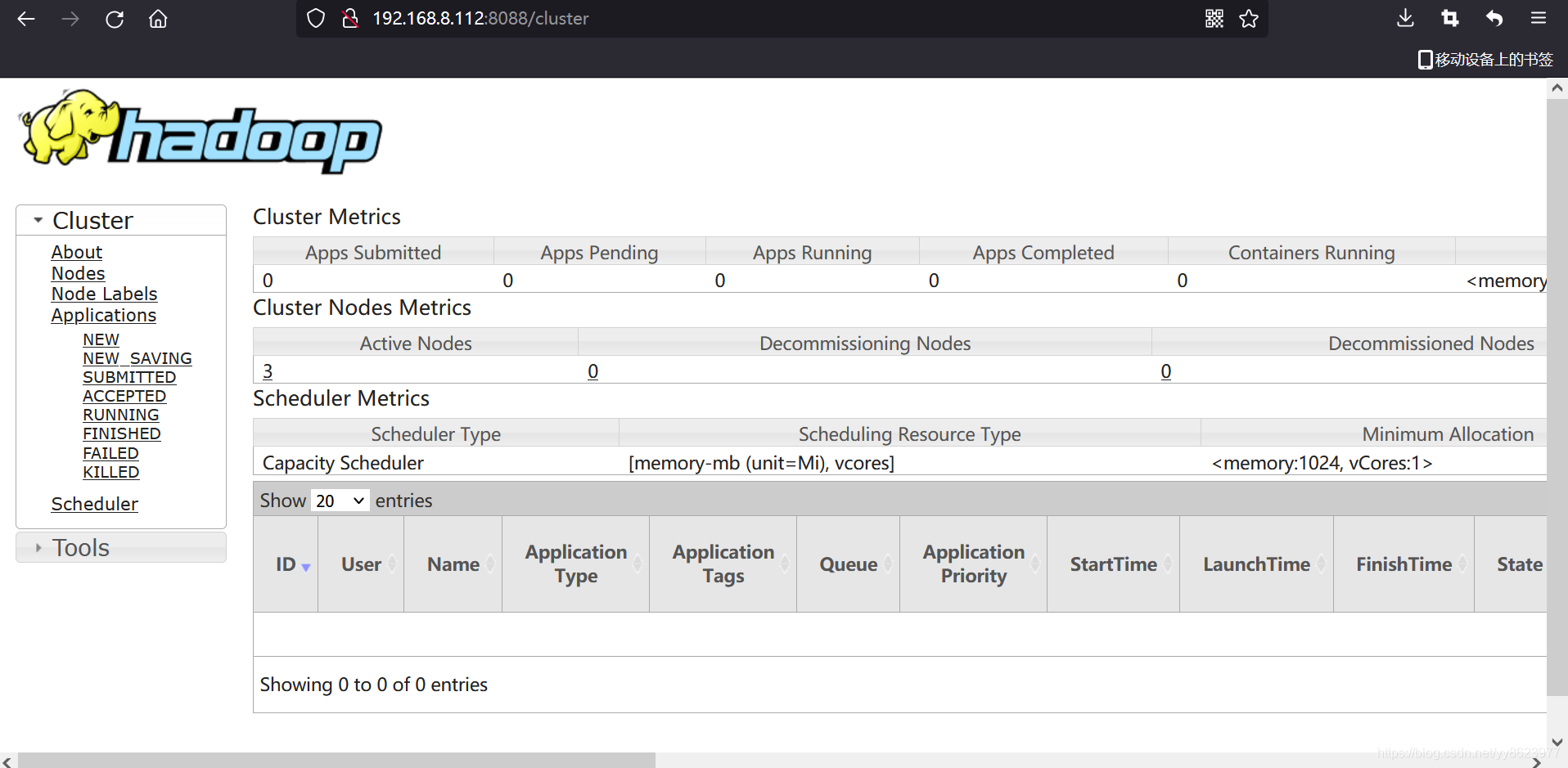1568x768 pixels.
Task: Open the QR code icon in the address bar
Action: [x=1214, y=18]
